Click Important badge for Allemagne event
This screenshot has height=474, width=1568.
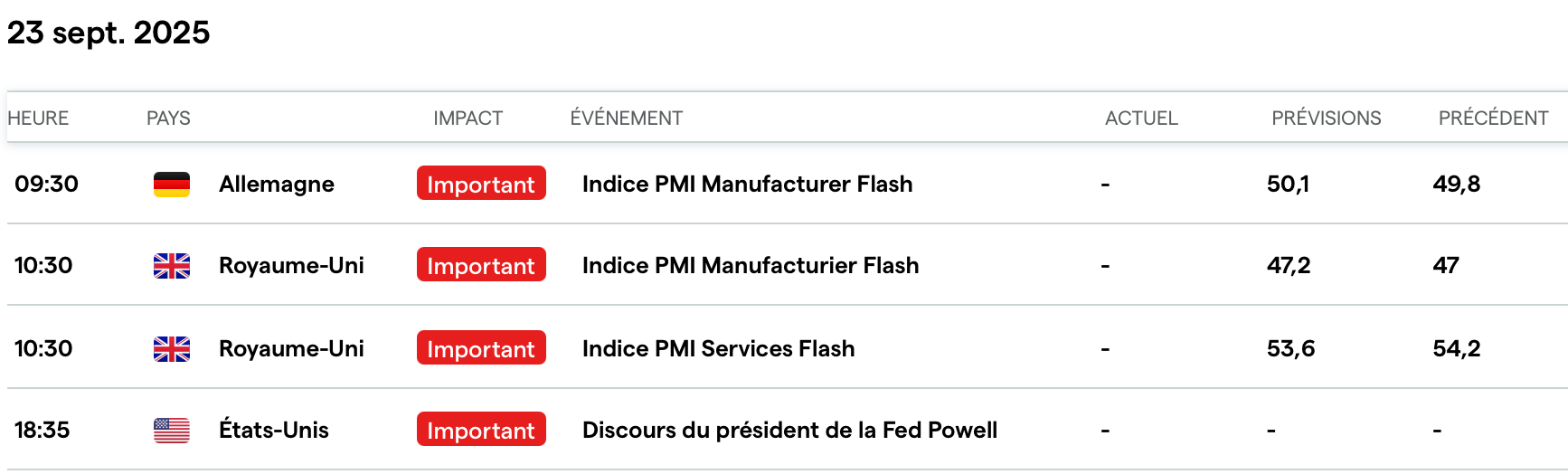point(481,184)
